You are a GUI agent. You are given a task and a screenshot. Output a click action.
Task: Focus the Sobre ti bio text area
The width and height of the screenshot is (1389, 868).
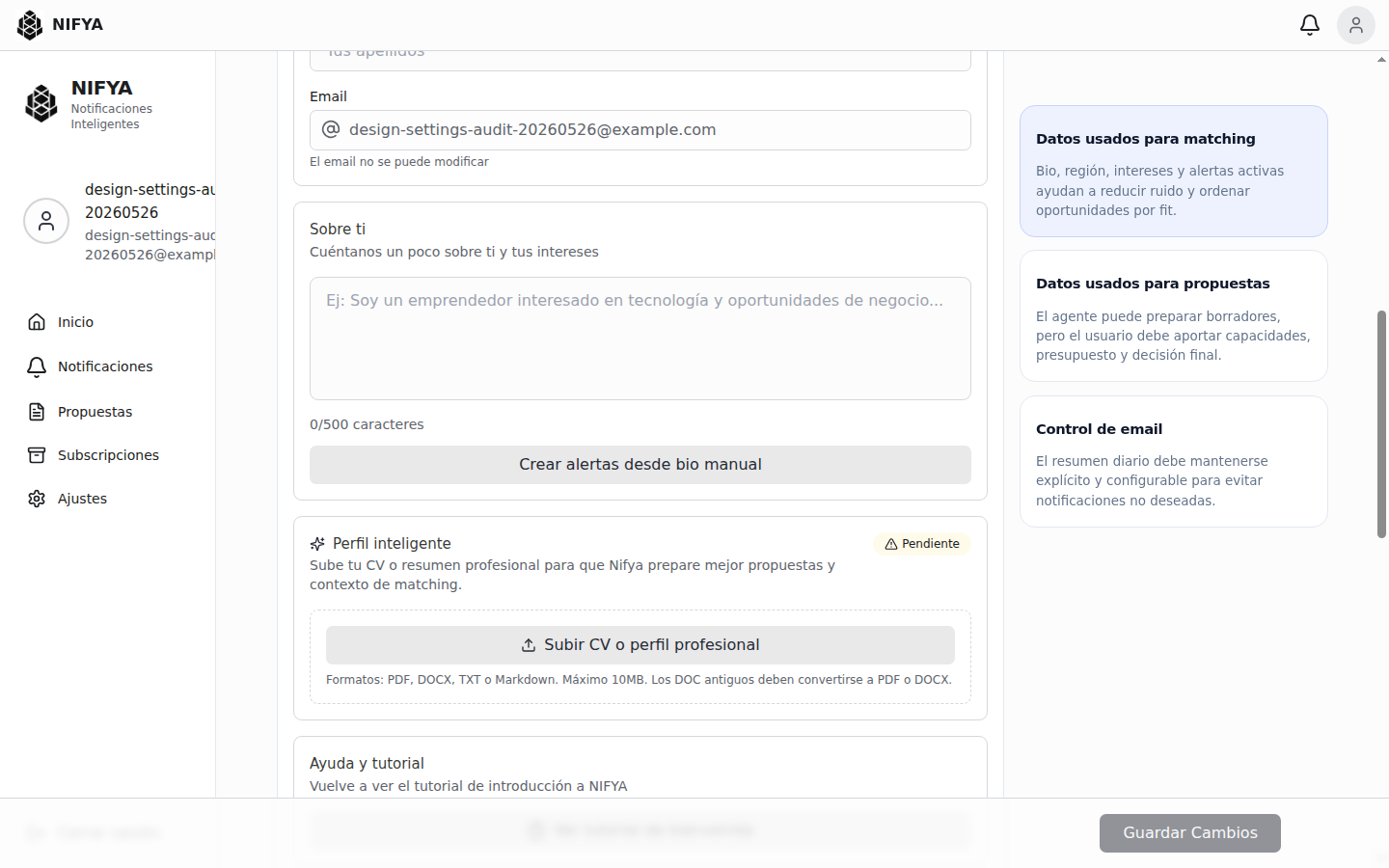640,339
